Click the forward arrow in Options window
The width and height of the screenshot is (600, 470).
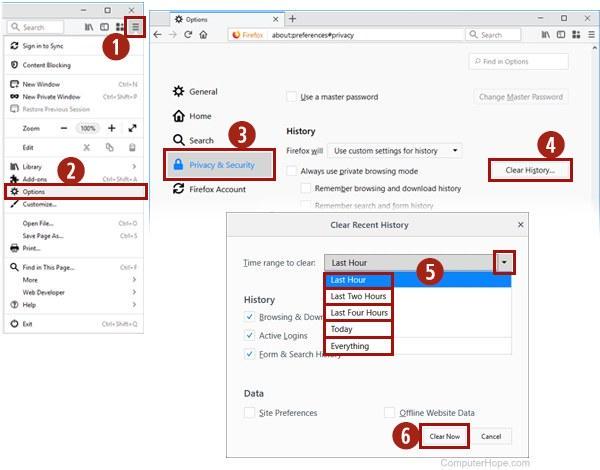(x=173, y=35)
